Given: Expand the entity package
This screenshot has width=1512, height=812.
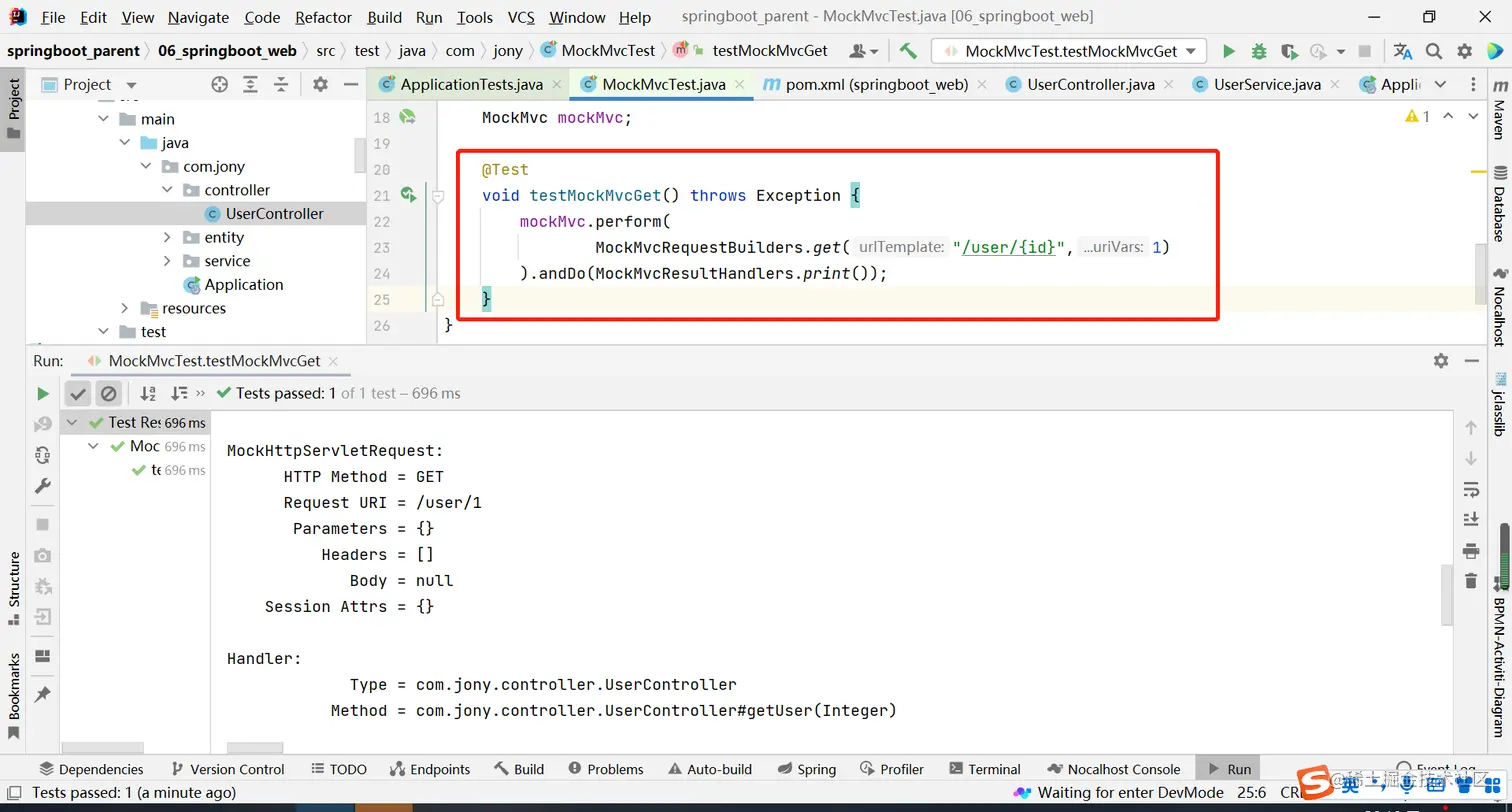Looking at the screenshot, I should [x=167, y=237].
